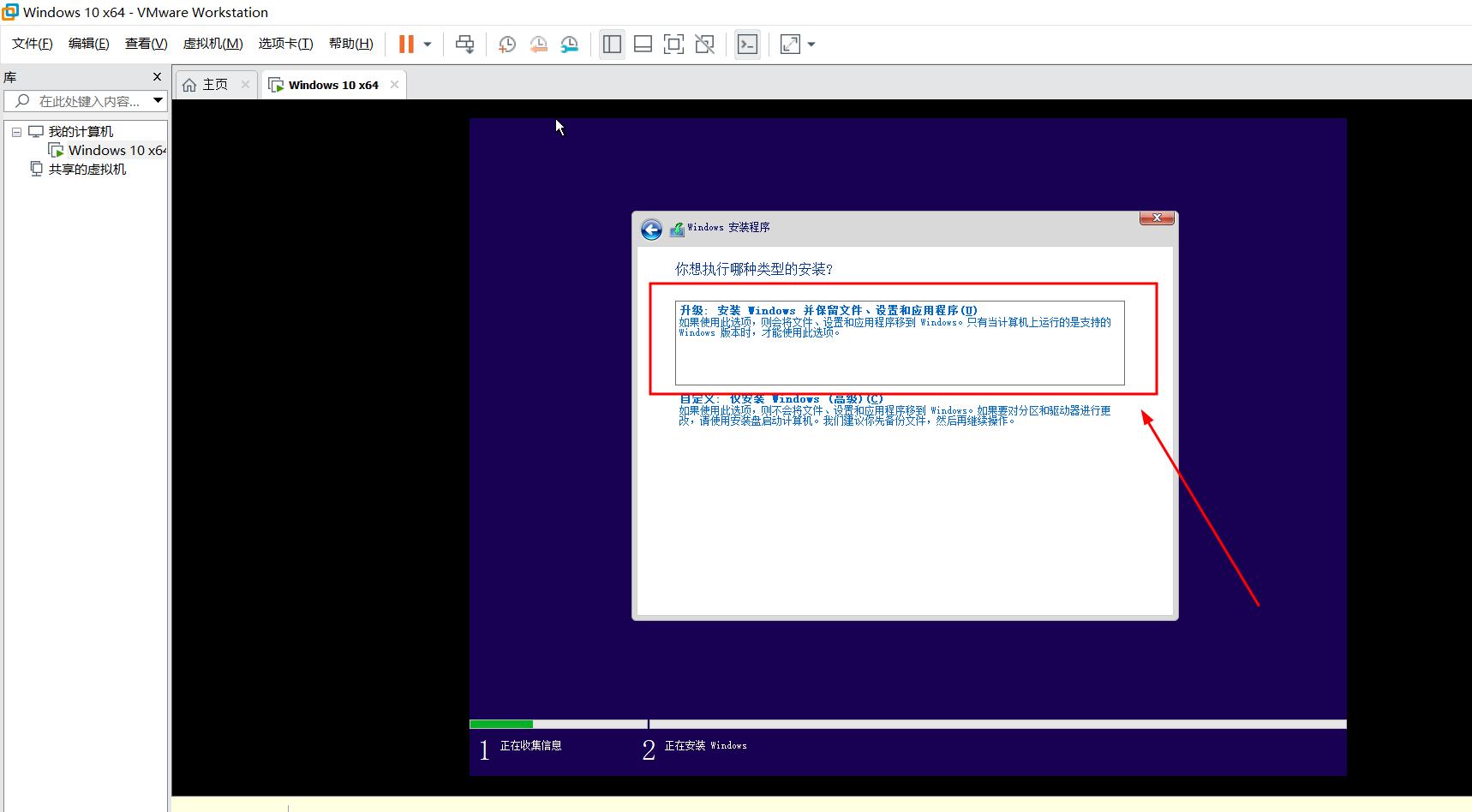1472x812 pixels.
Task: Click the Windows setup program icon
Action: (x=677, y=229)
